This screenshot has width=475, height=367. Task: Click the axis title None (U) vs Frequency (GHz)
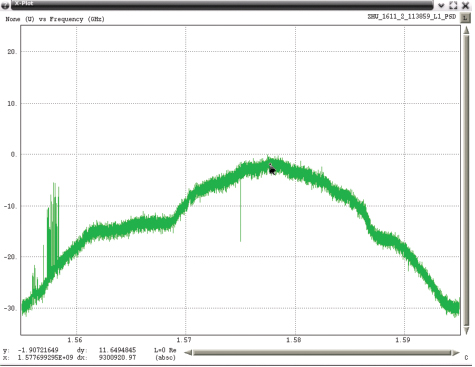pos(55,19)
